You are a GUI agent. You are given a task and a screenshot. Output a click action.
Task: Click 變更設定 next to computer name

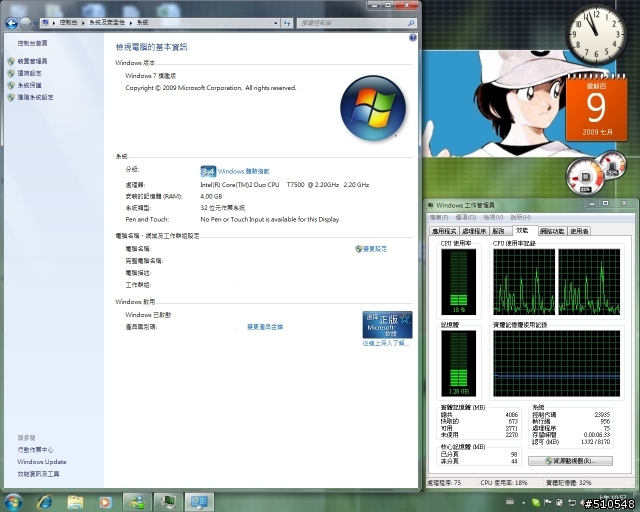coord(375,249)
